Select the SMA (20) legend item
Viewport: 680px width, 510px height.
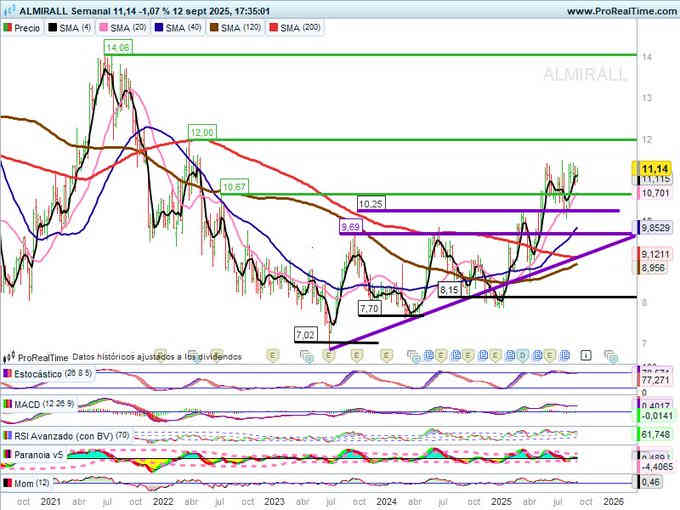[x=123, y=28]
